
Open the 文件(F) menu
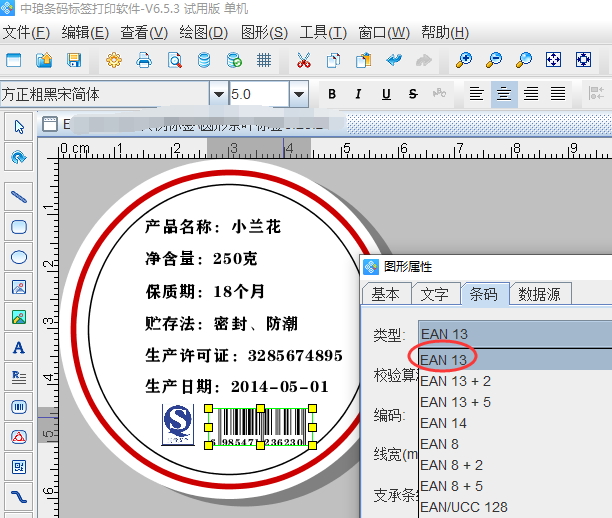coord(26,32)
